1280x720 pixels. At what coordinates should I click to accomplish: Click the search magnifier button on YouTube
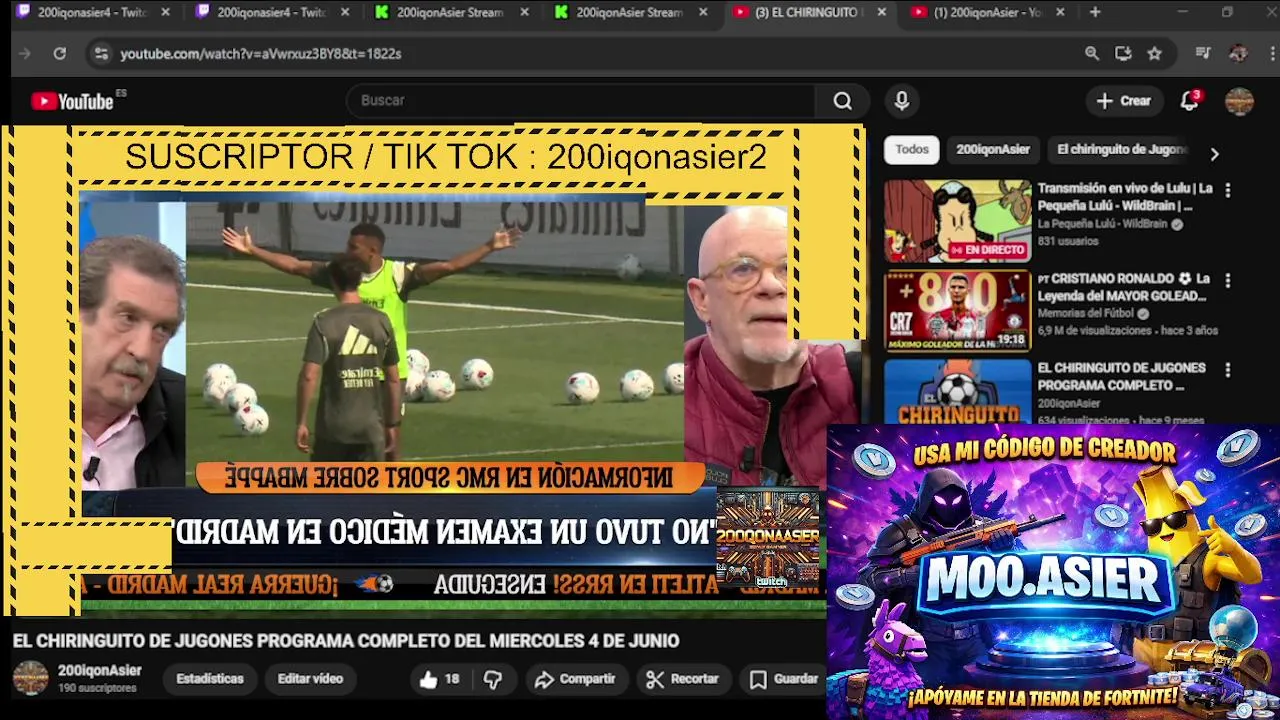pos(843,101)
